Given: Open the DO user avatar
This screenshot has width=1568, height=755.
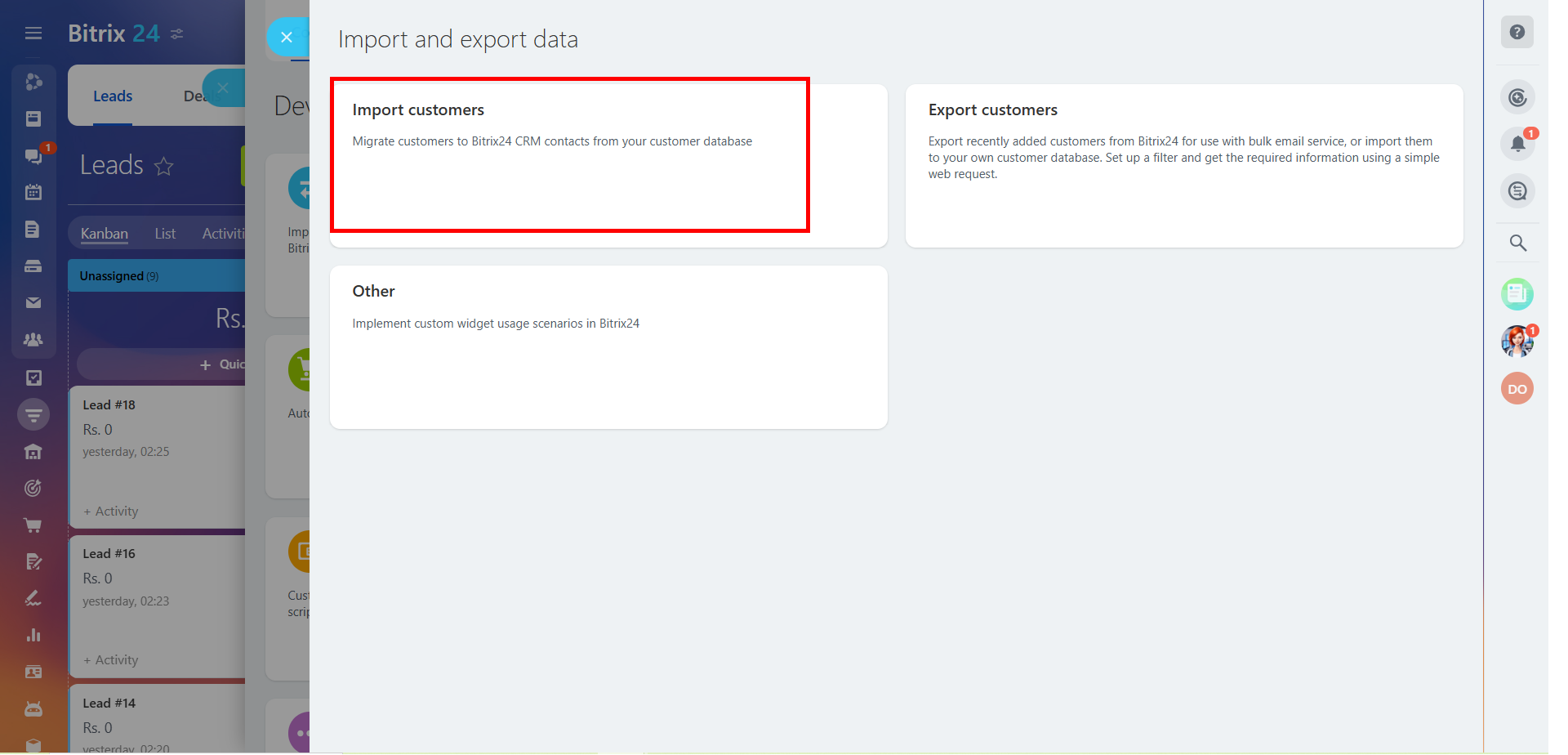Looking at the screenshot, I should tap(1517, 389).
